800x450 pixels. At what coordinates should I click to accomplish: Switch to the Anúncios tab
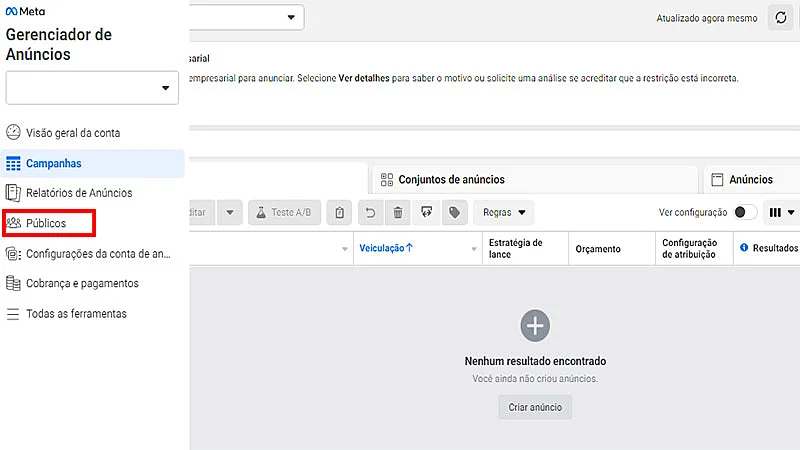[x=752, y=180]
